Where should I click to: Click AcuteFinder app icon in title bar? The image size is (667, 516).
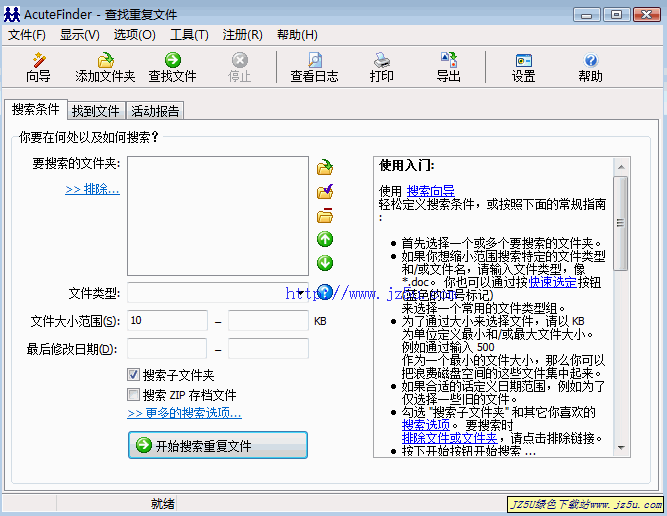(x=11, y=14)
